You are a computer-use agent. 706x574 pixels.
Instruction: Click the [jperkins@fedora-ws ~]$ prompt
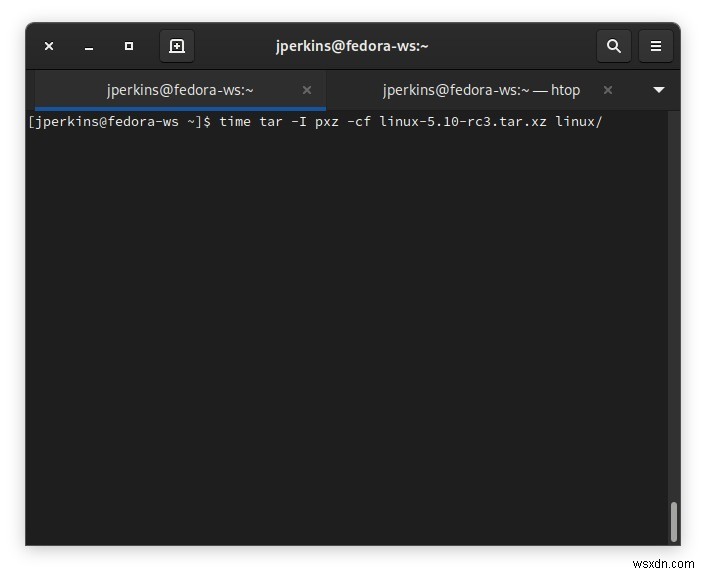pos(119,122)
